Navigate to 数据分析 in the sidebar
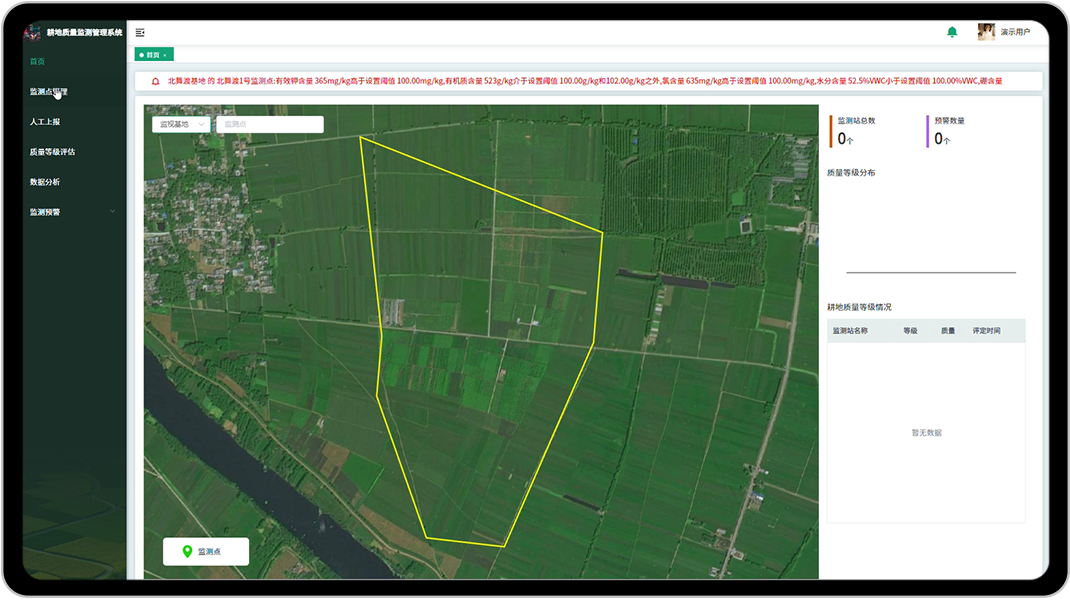1070x600 pixels. pos(45,182)
